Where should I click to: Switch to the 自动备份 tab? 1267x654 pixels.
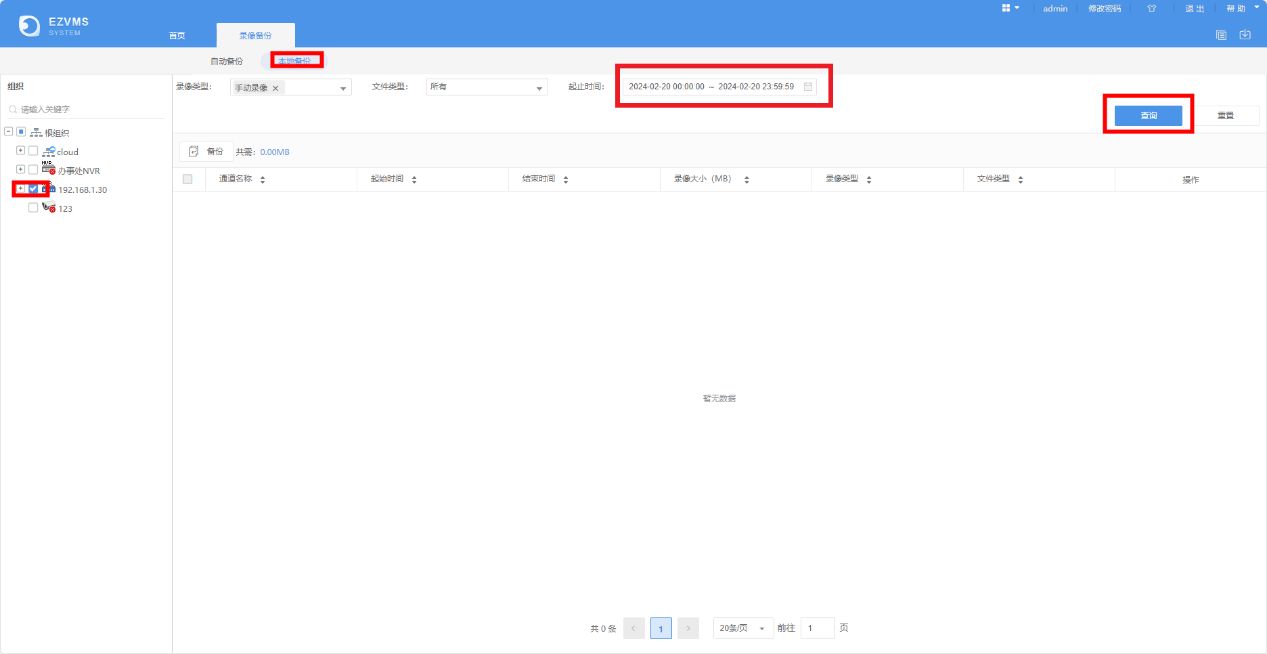tap(226, 59)
